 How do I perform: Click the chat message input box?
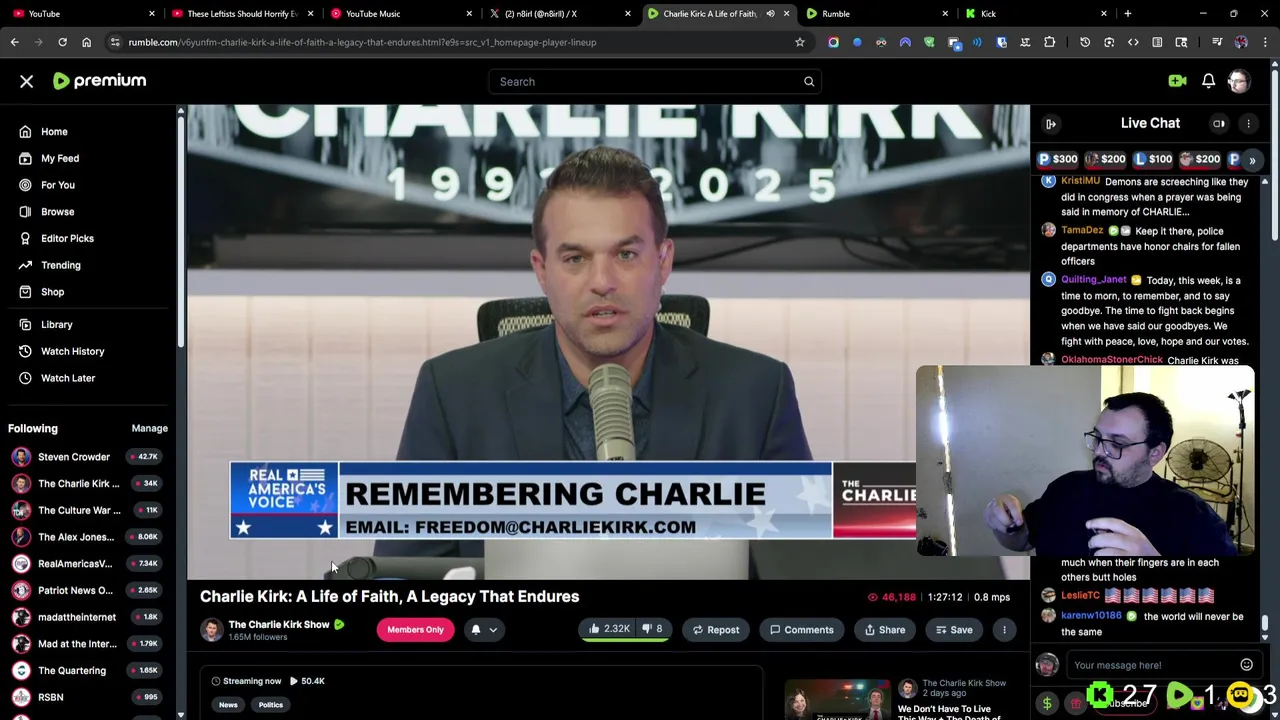[1153, 665]
